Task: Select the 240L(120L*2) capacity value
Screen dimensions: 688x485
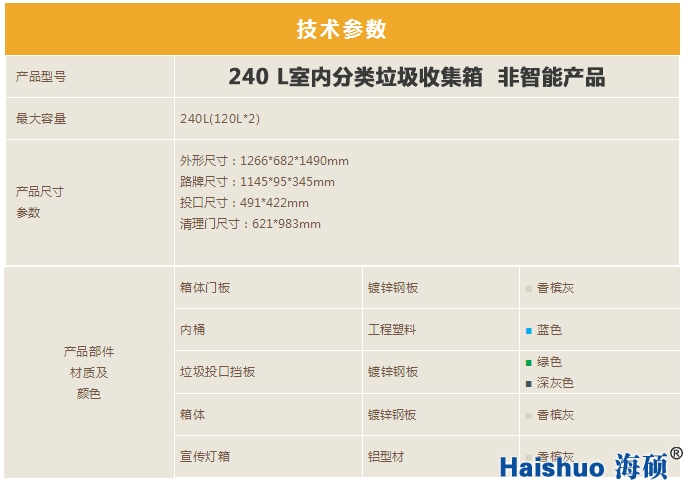Action: [x=220, y=119]
